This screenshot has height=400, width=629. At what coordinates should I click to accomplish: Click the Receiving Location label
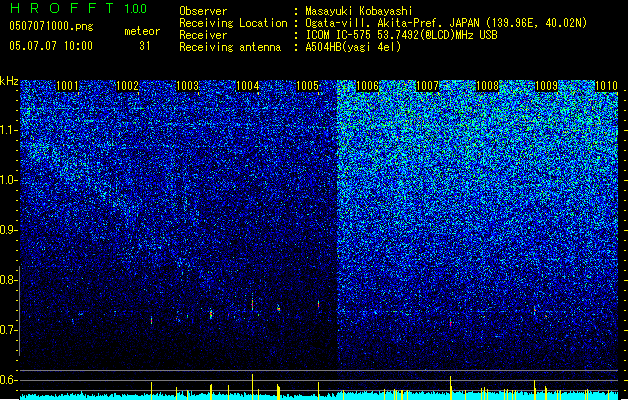(x=233, y=23)
